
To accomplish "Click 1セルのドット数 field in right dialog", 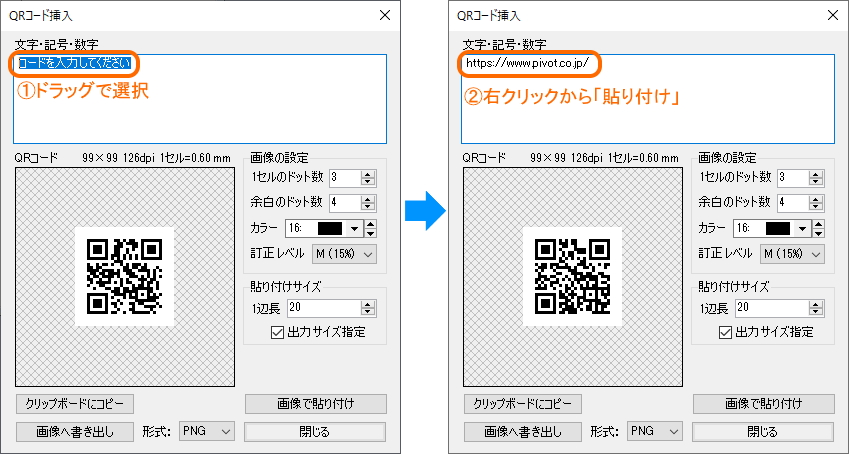I will [793, 177].
